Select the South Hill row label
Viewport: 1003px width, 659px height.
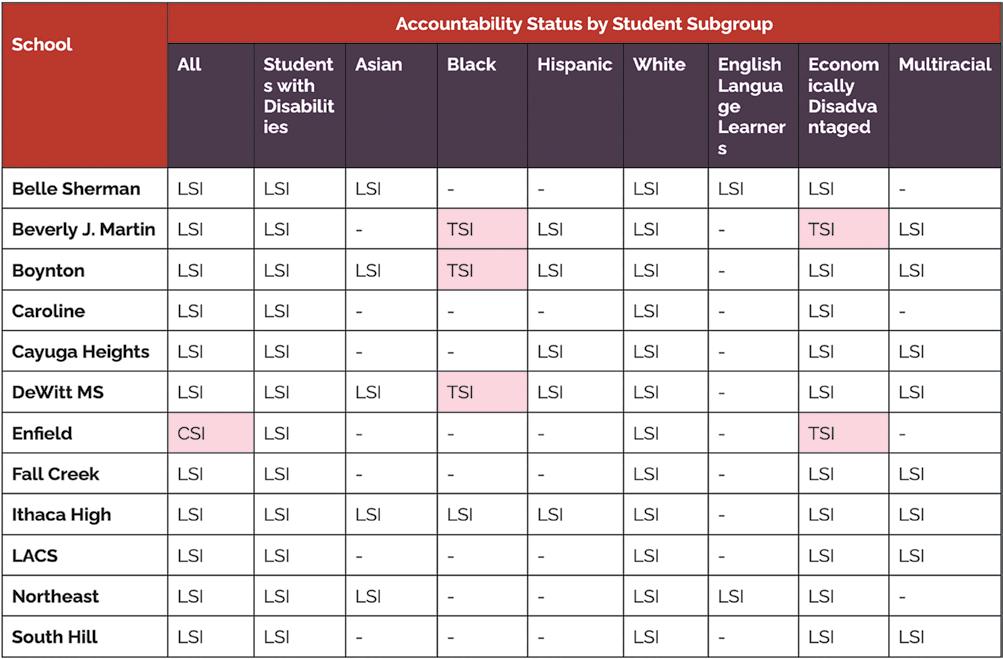(55, 637)
